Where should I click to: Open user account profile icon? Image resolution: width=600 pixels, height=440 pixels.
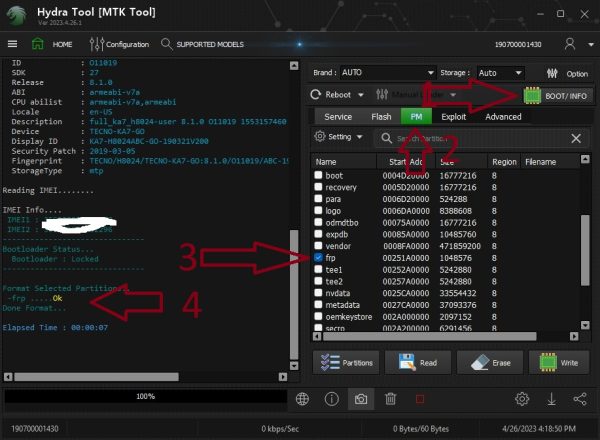coord(570,44)
